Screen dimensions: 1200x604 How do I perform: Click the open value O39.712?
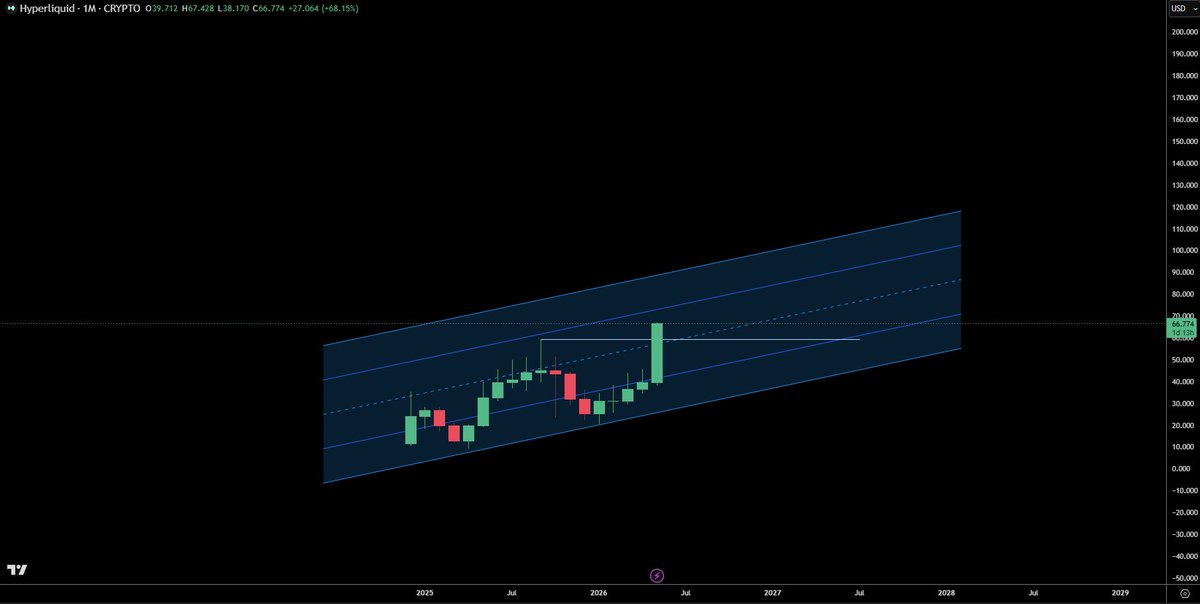point(161,8)
